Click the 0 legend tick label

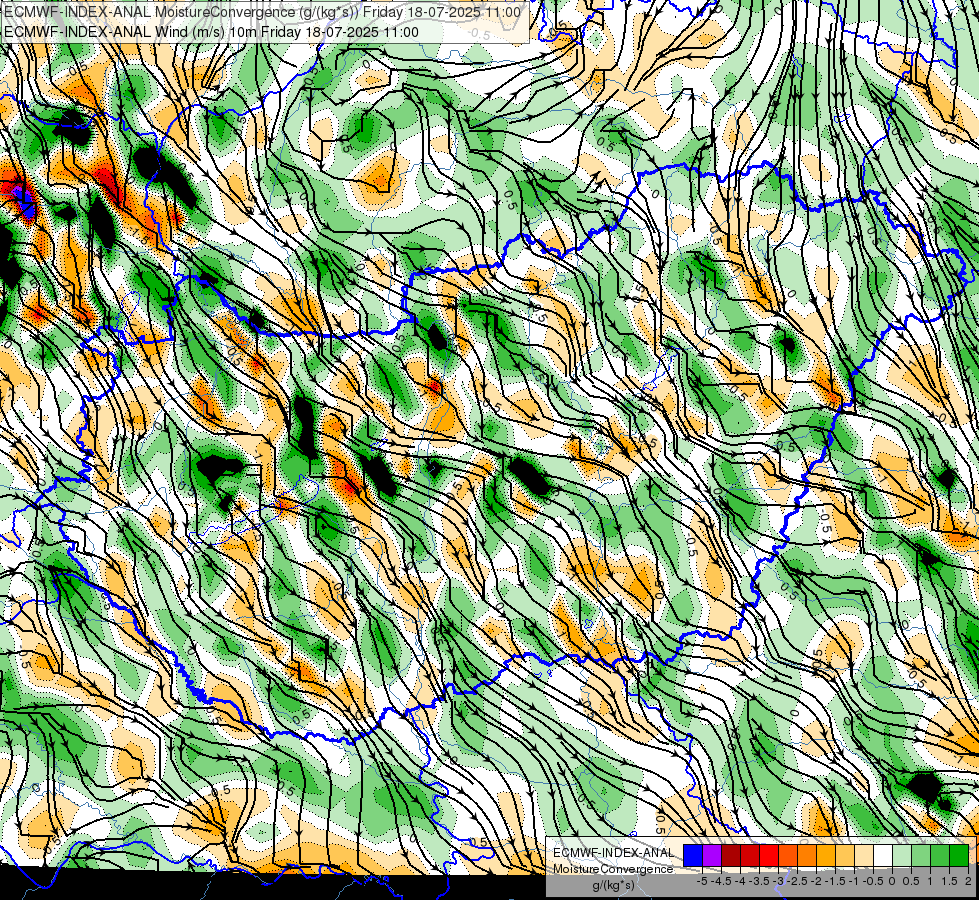[x=892, y=881]
